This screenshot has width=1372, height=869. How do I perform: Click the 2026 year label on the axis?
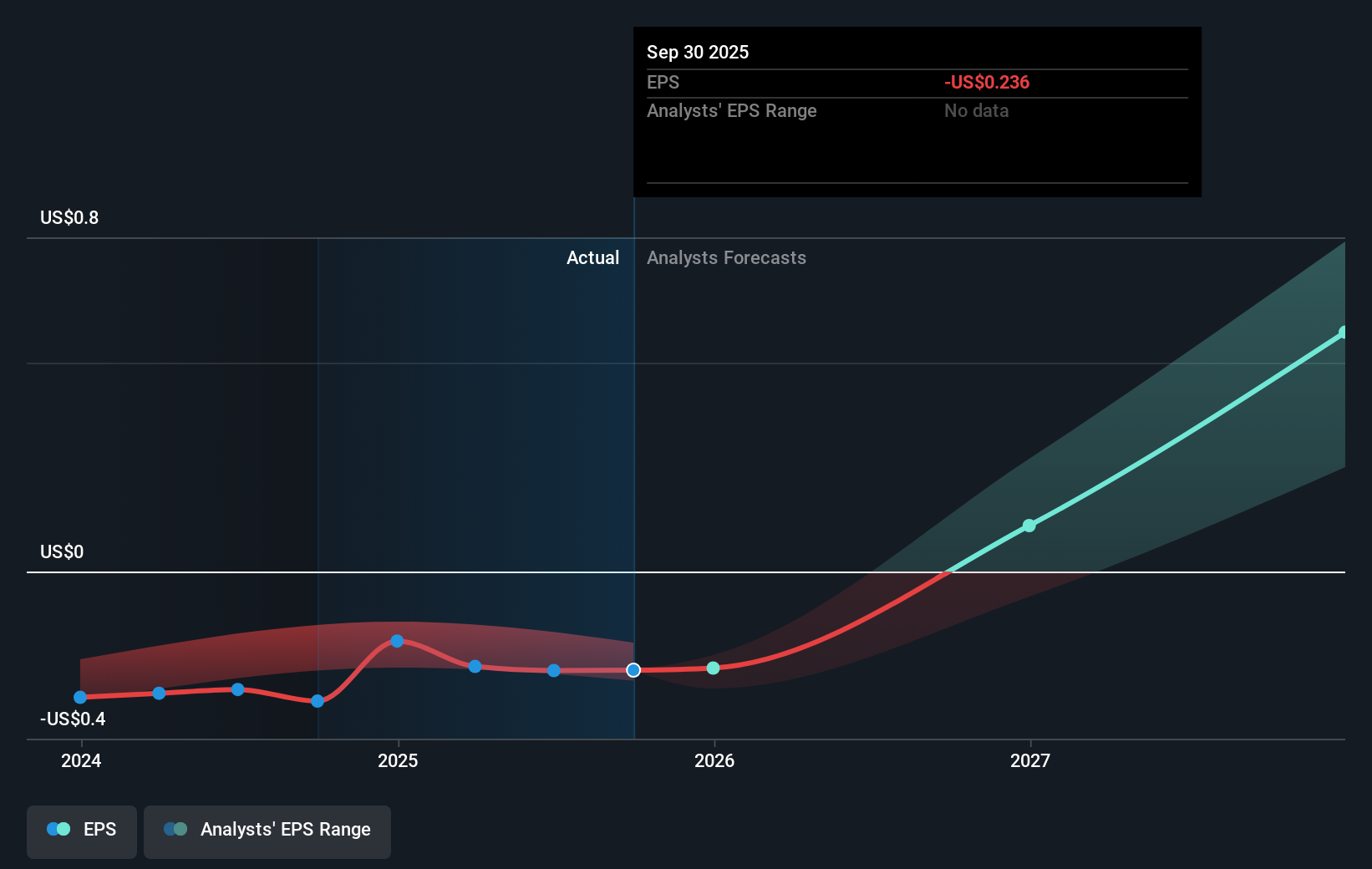click(716, 761)
